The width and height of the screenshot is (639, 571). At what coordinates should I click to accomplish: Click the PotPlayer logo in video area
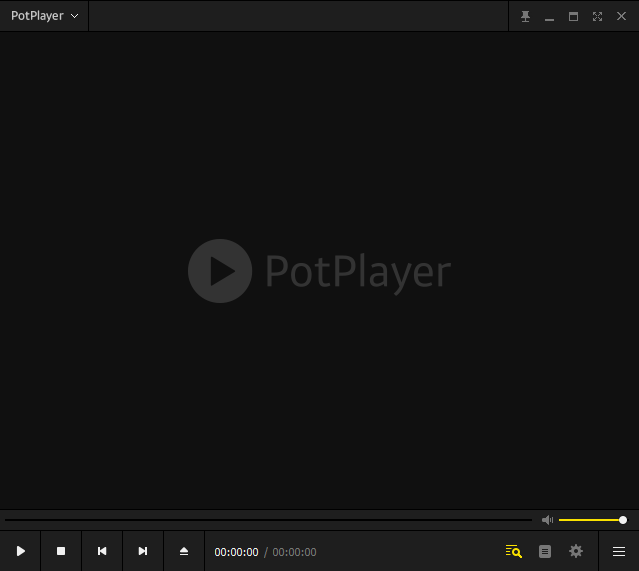319,271
